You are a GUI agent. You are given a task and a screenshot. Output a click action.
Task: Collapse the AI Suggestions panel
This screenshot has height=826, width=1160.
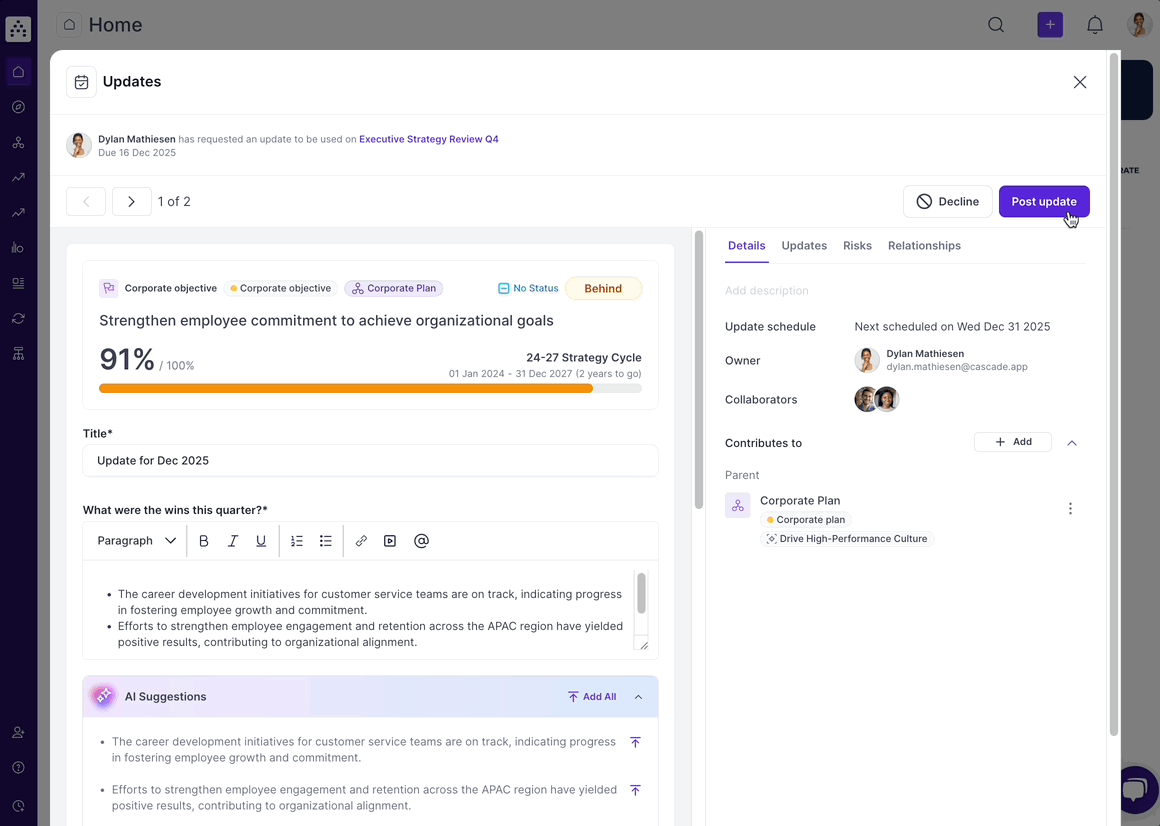(x=639, y=697)
